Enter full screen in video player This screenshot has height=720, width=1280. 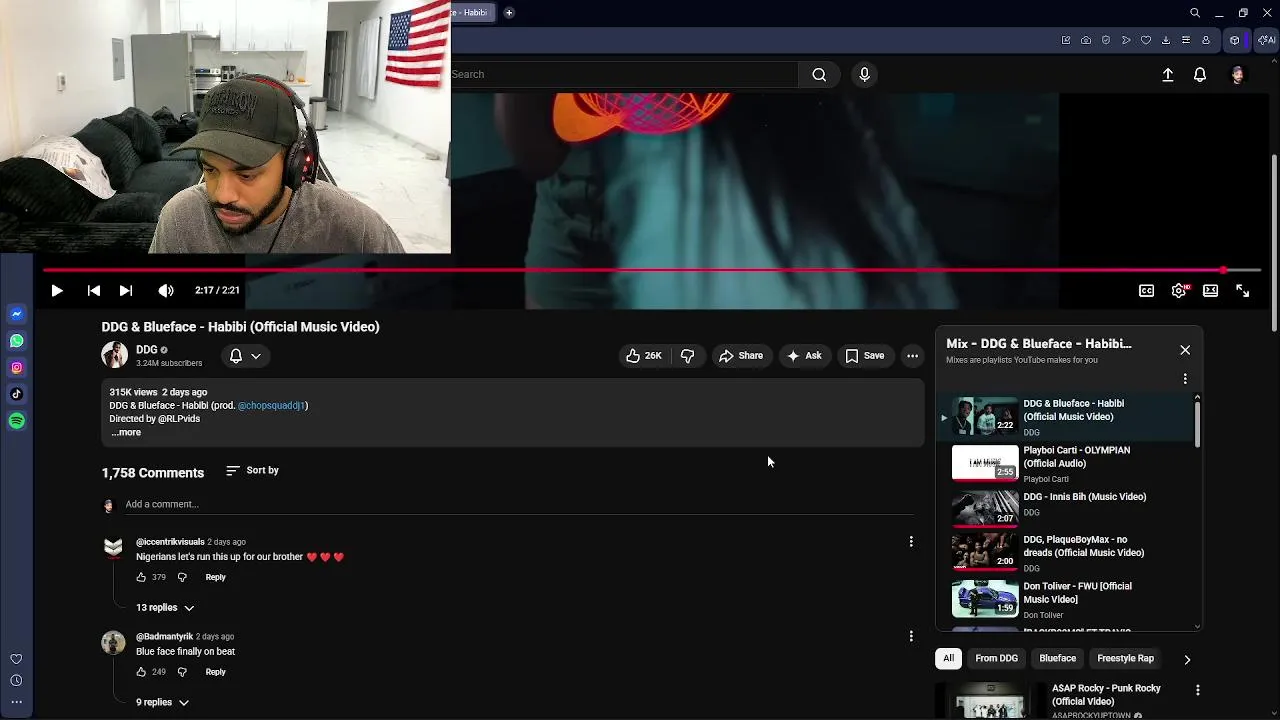[x=1243, y=291]
